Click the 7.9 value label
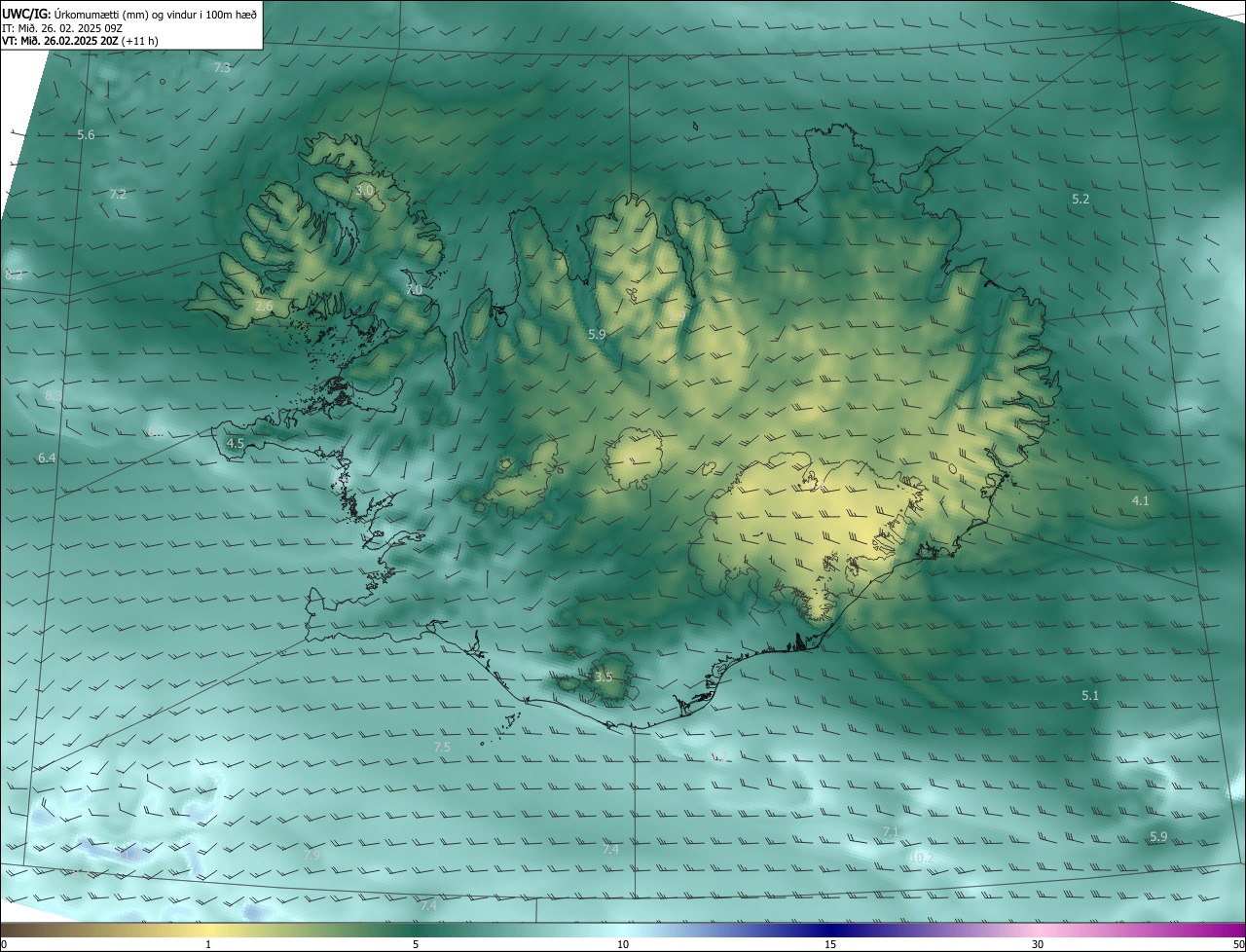 (311, 854)
